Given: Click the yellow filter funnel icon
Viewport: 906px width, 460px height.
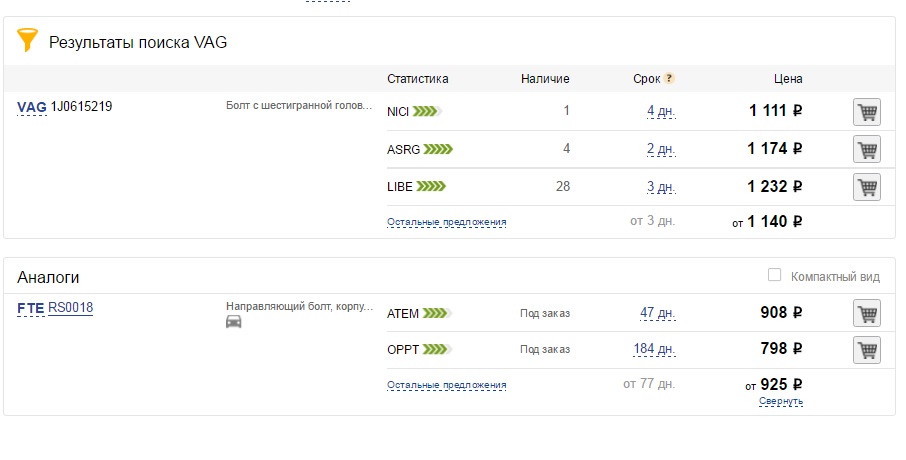Looking at the screenshot, I should [x=27, y=40].
